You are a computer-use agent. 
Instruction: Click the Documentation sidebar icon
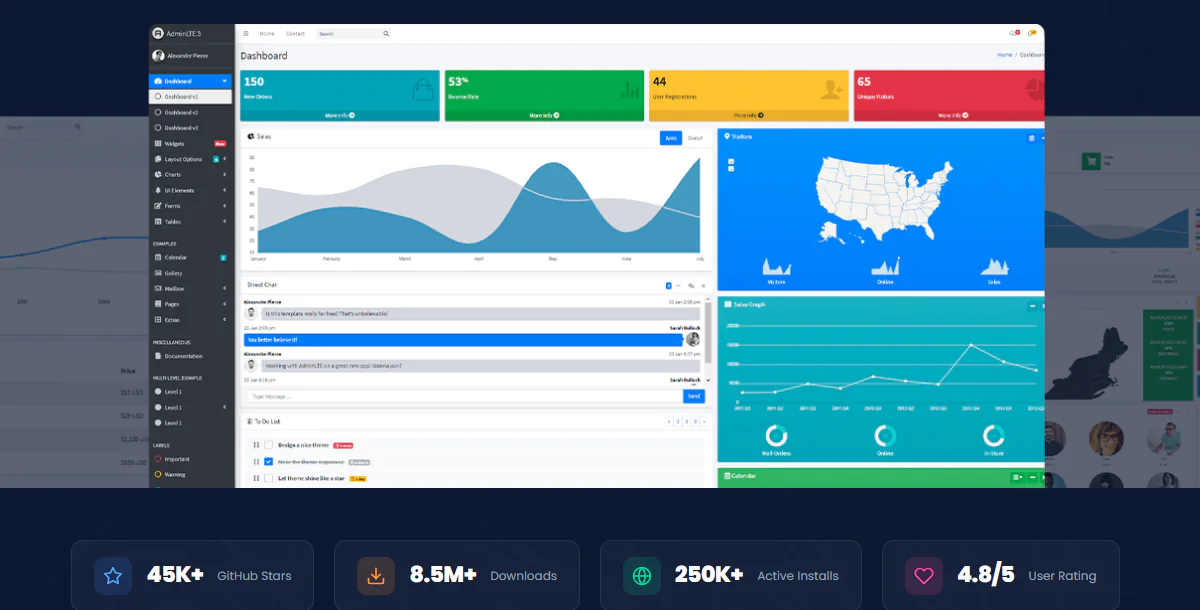(x=157, y=356)
